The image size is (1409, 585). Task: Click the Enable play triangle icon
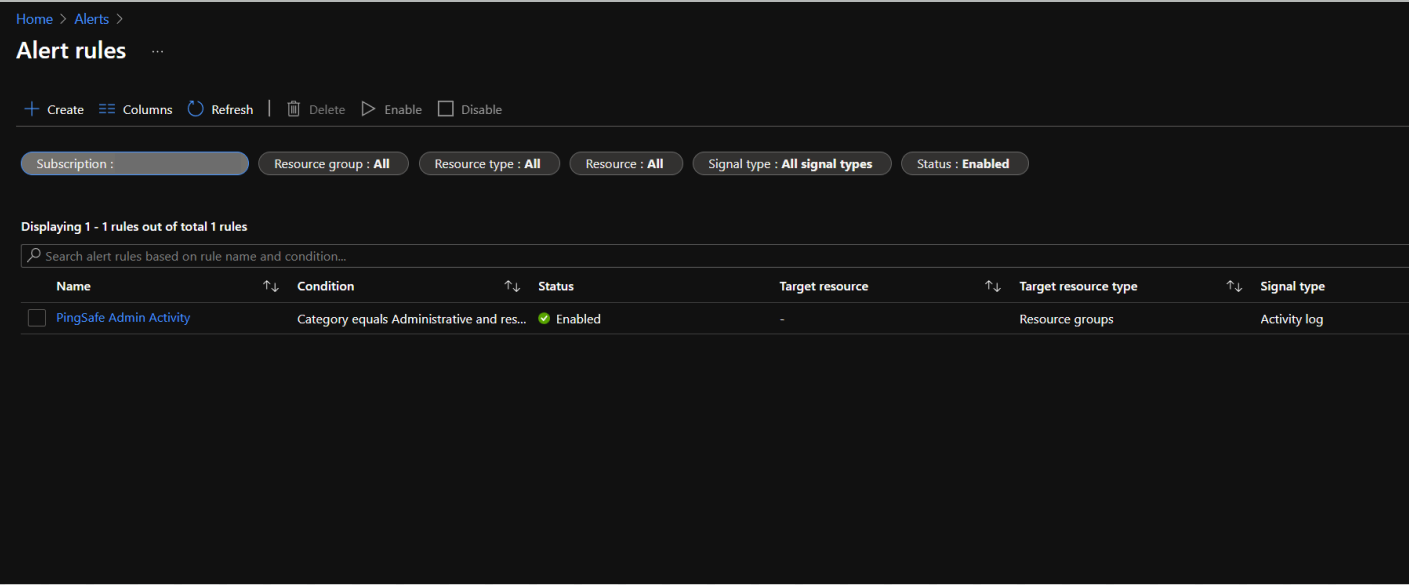pyautogui.click(x=368, y=109)
